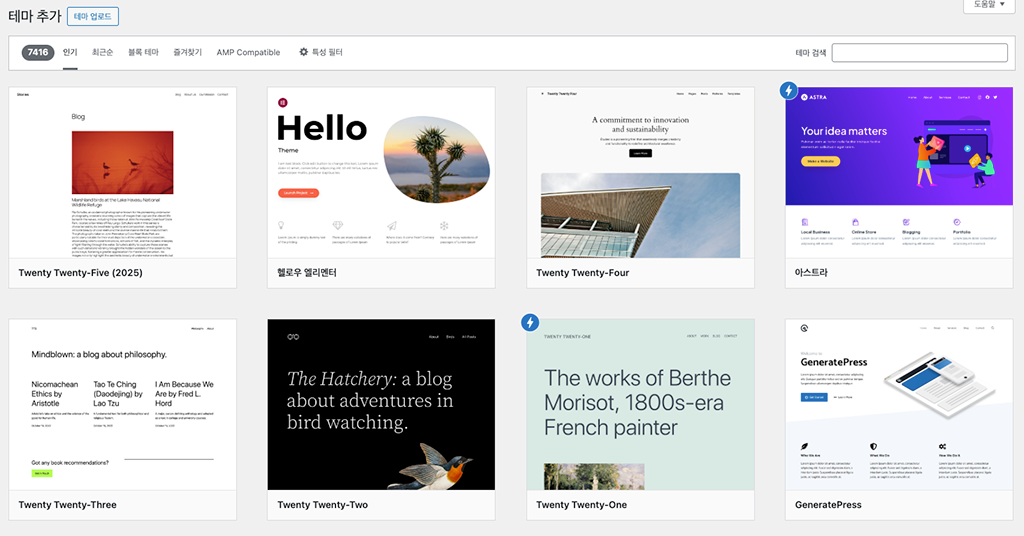Click the Twenty Twenty-Three theme name
This screenshot has width=1024, height=536.
coord(67,505)
